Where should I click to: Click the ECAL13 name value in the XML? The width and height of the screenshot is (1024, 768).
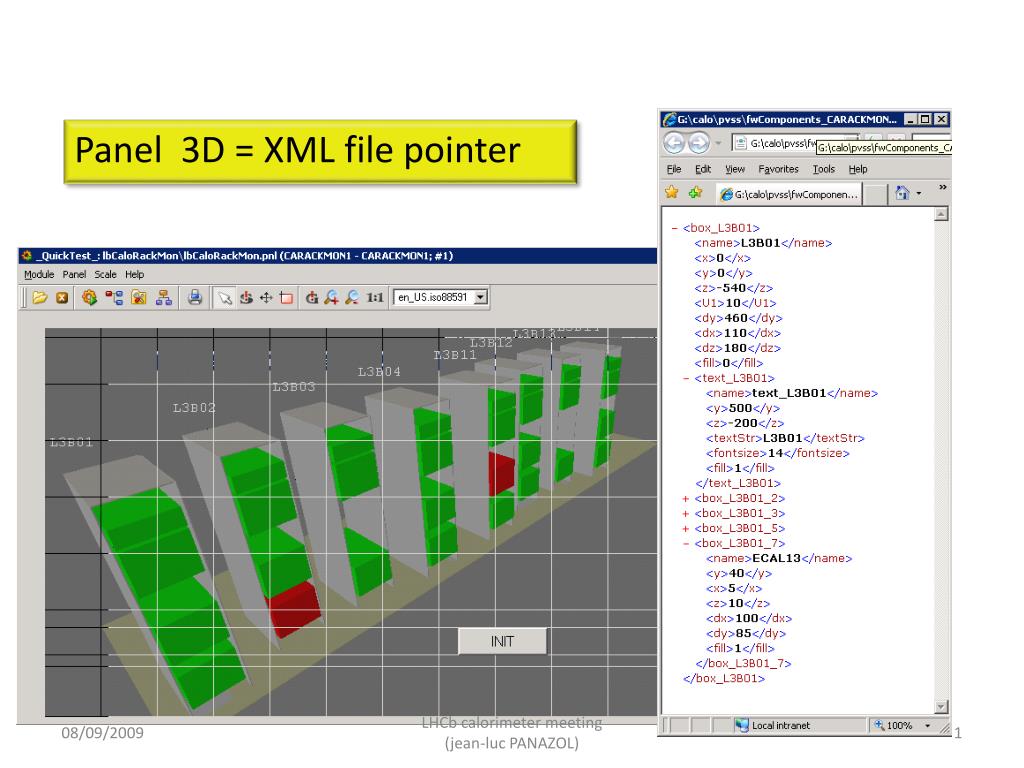(x=776, y=558)
